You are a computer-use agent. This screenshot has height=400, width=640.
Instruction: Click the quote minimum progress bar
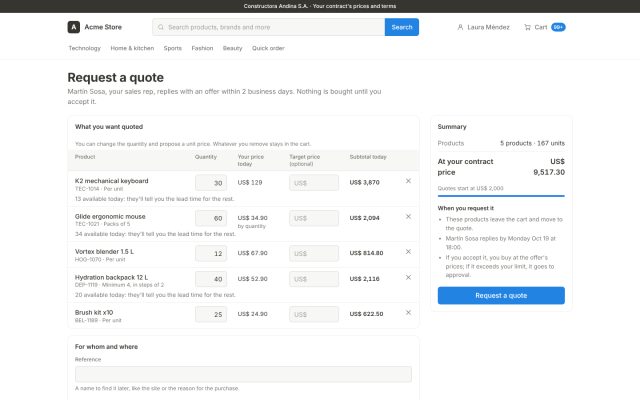pos(501,196)
